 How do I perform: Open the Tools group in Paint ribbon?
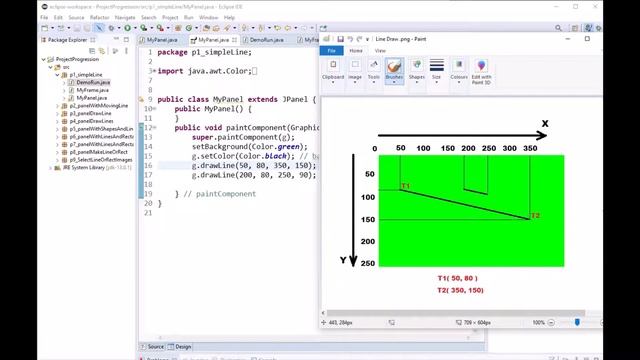(x=373, y=71)
